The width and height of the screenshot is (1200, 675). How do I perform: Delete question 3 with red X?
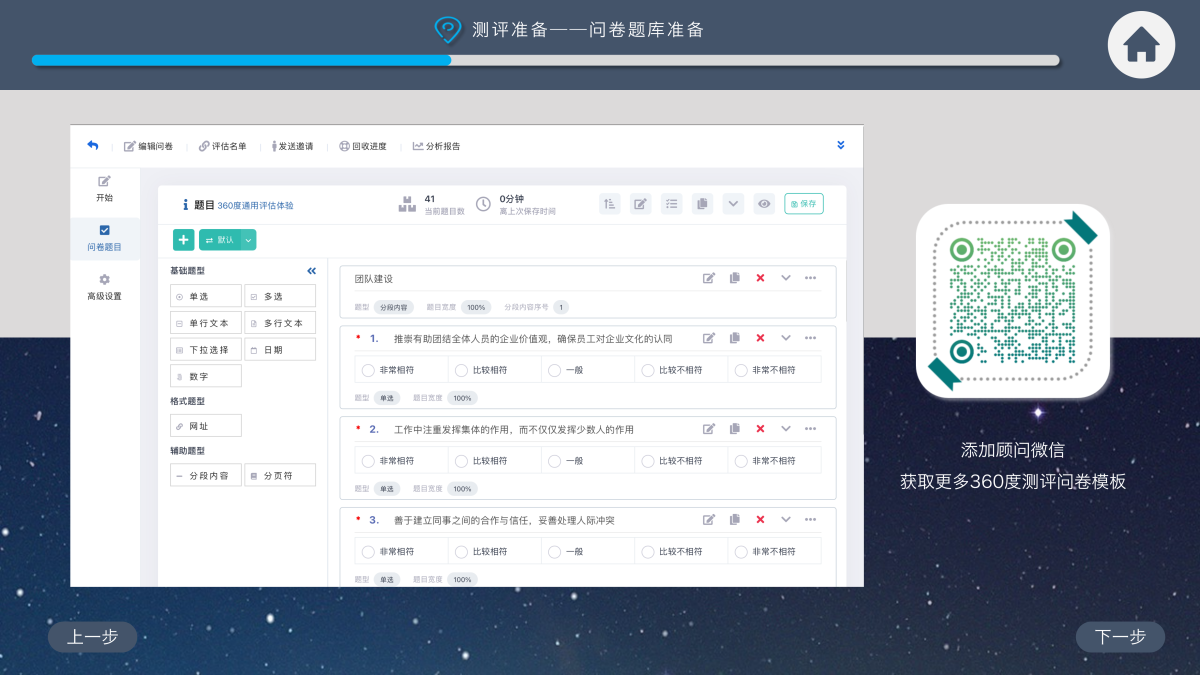coord(760,520)
